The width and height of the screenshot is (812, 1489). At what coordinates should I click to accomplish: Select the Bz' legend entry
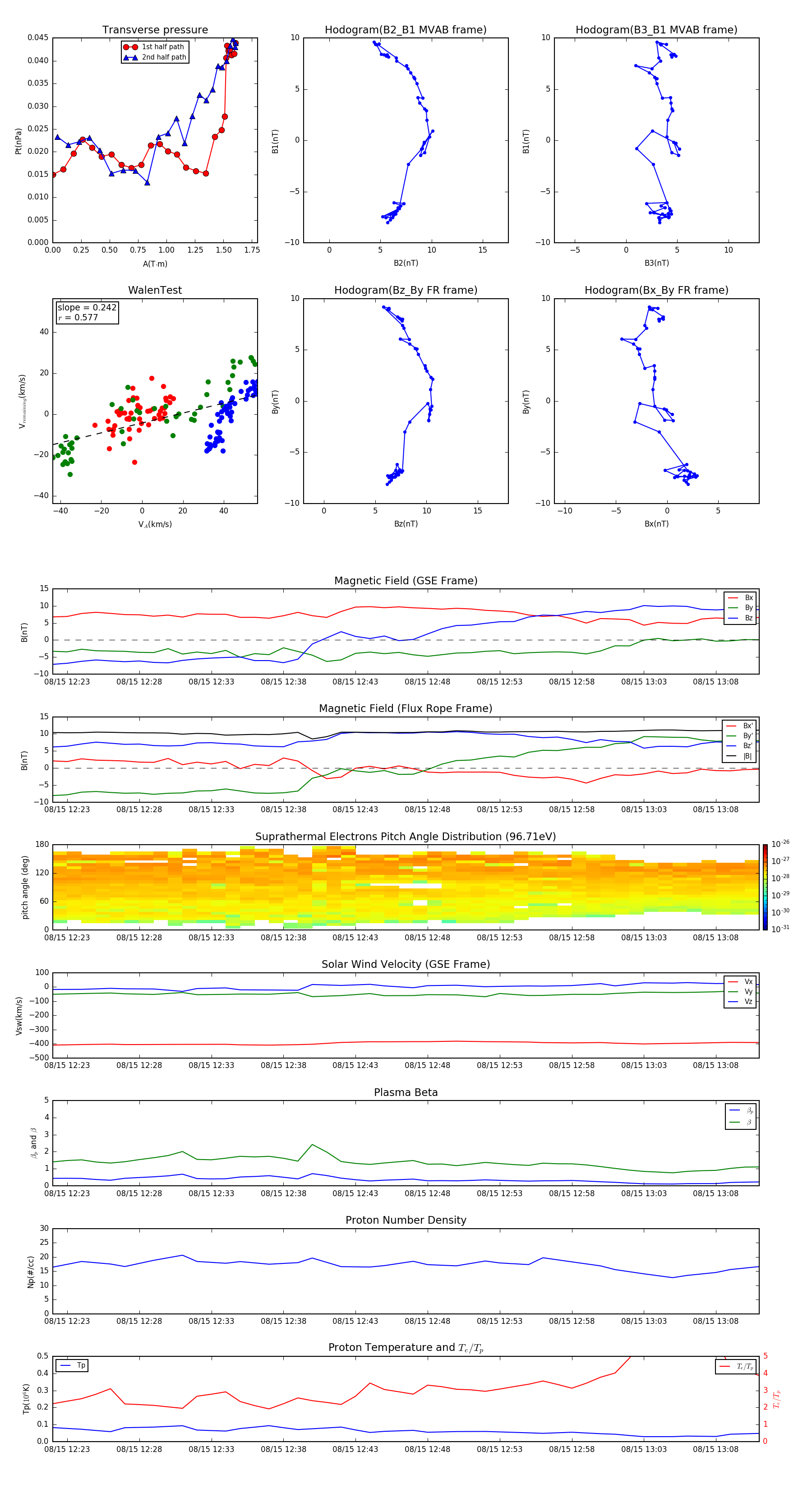click(740, 746)
